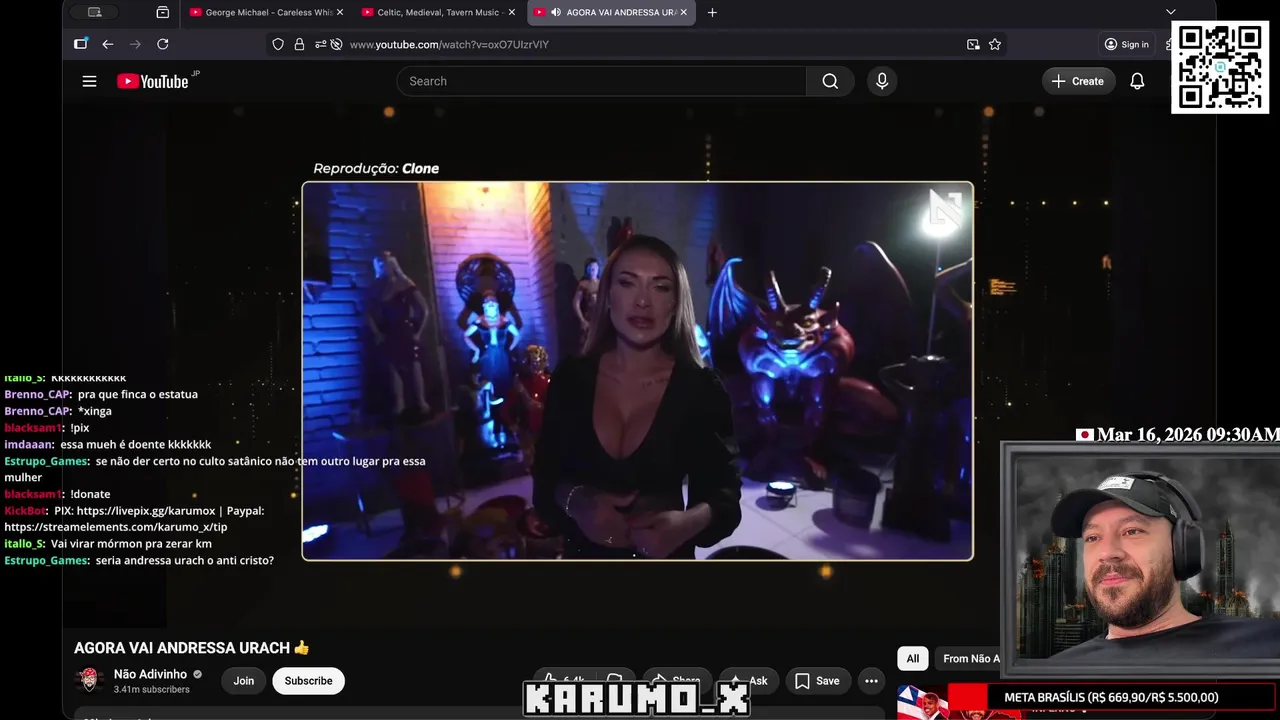The height and width of the screenshot is (720, 1280).
Task: Switch to George Michael Careless Whisper tab
Action: 267,12
